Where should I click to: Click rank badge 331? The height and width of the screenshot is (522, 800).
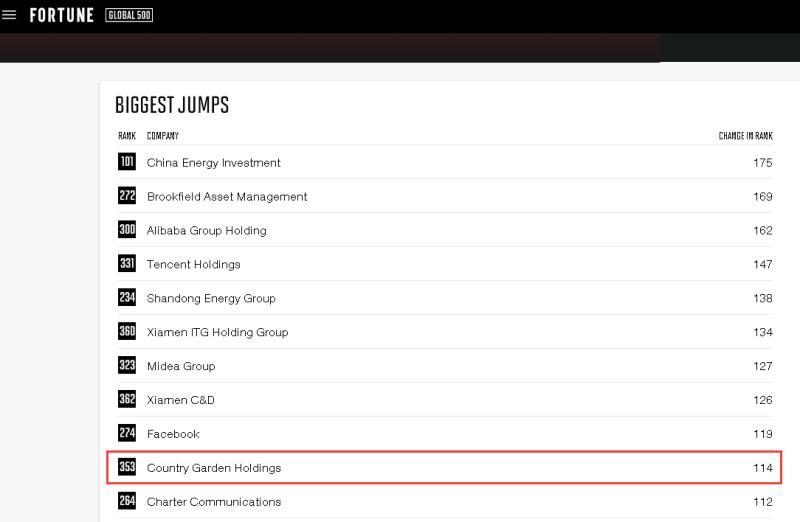(127, 264)
